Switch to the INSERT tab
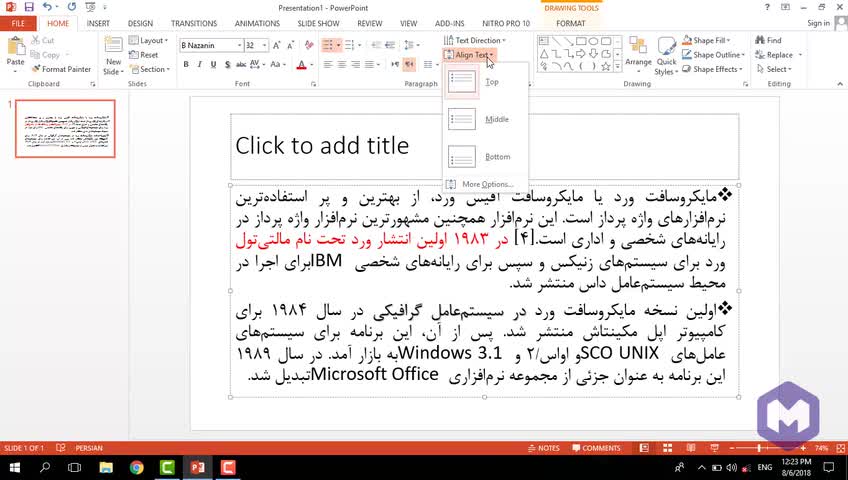 point(98,23)
